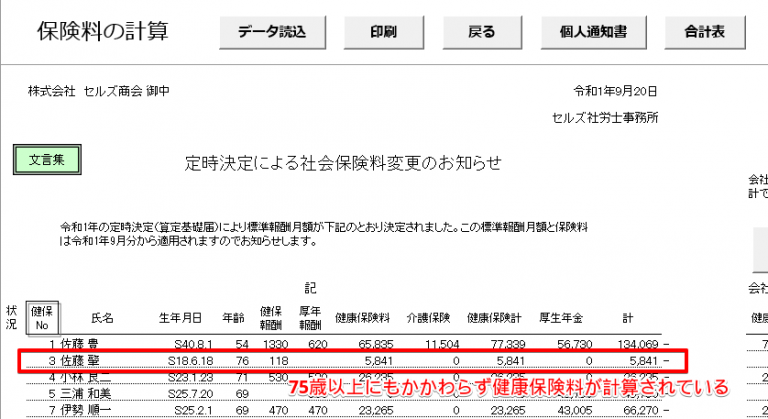Select the 健保No header cell
The width and height of the screenshot is (768, 419).
[x=42, y=318]
